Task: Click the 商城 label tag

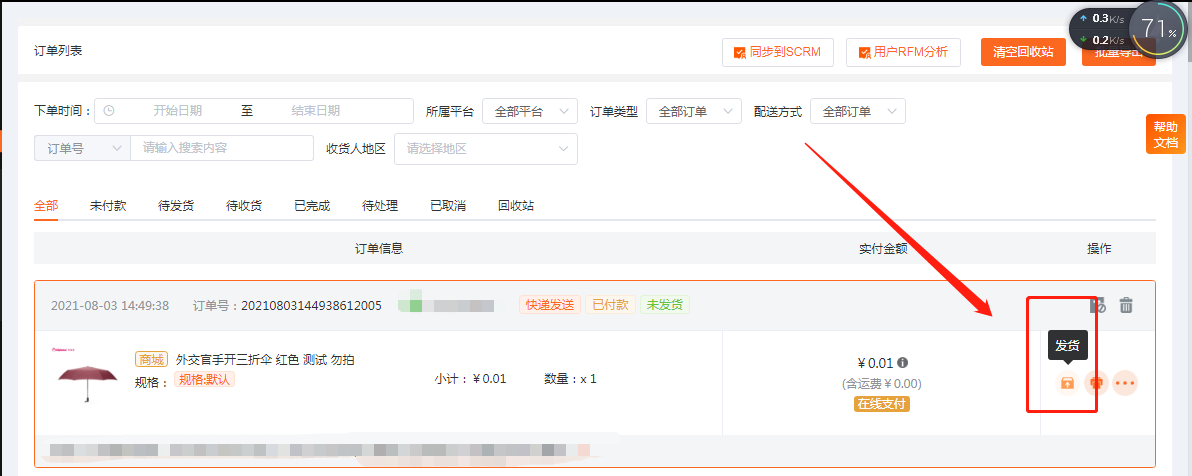Action: pyautogui.click(x=152, y=360)
